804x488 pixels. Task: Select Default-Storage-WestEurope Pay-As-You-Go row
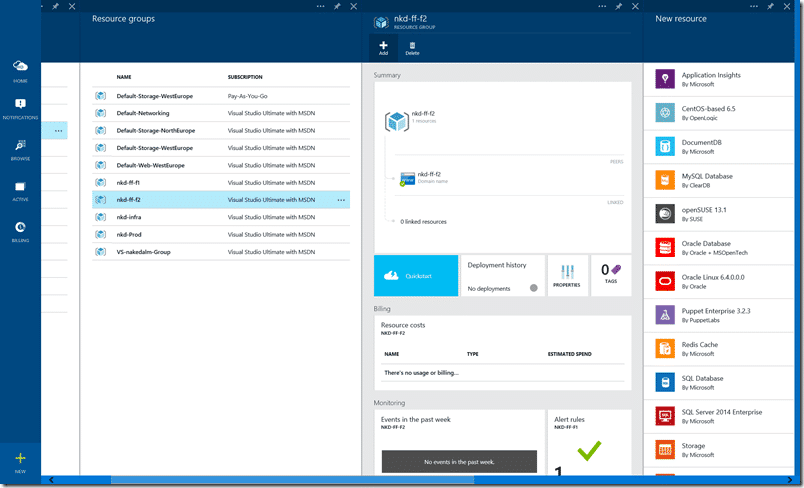pos(221,96)
